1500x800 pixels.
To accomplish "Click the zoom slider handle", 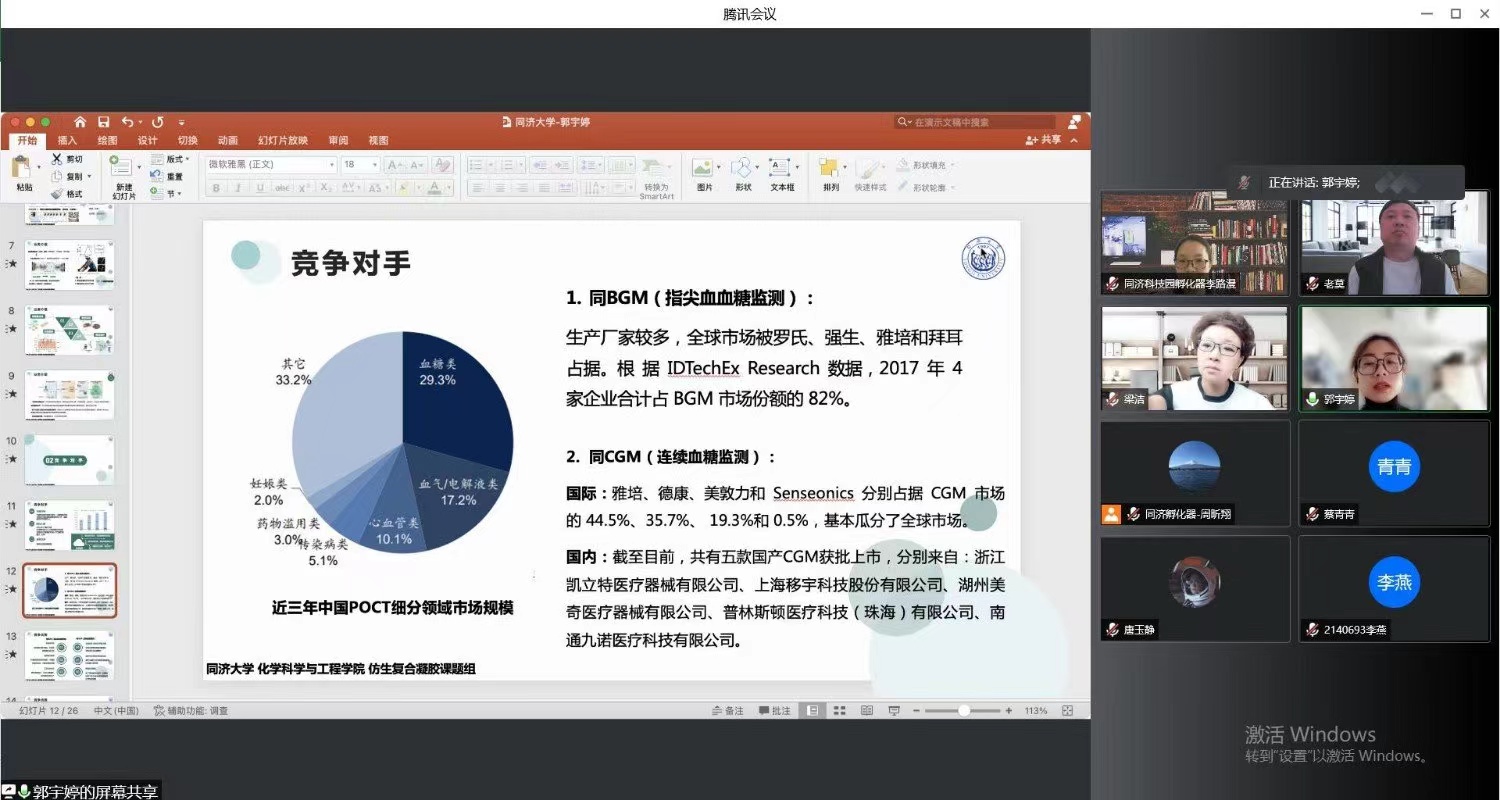I will coord(964,711).
